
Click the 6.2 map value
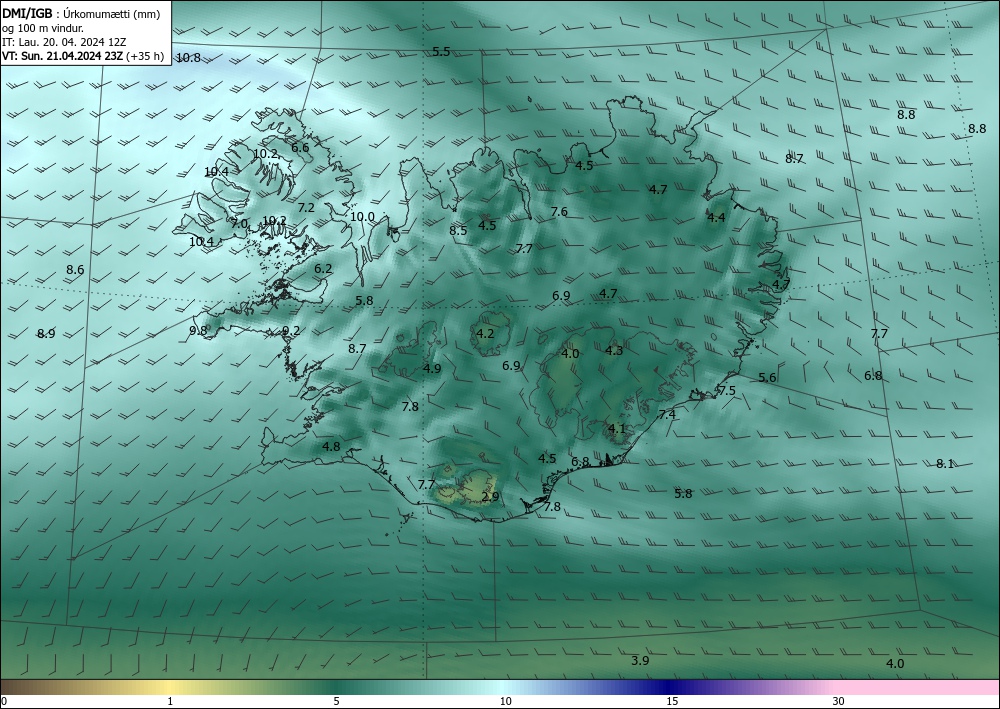pyautogui.click(x=323, y=268)
